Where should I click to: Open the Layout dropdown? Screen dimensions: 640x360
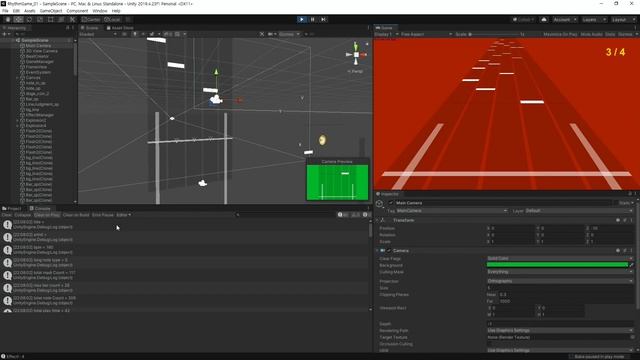click(622, 19)
